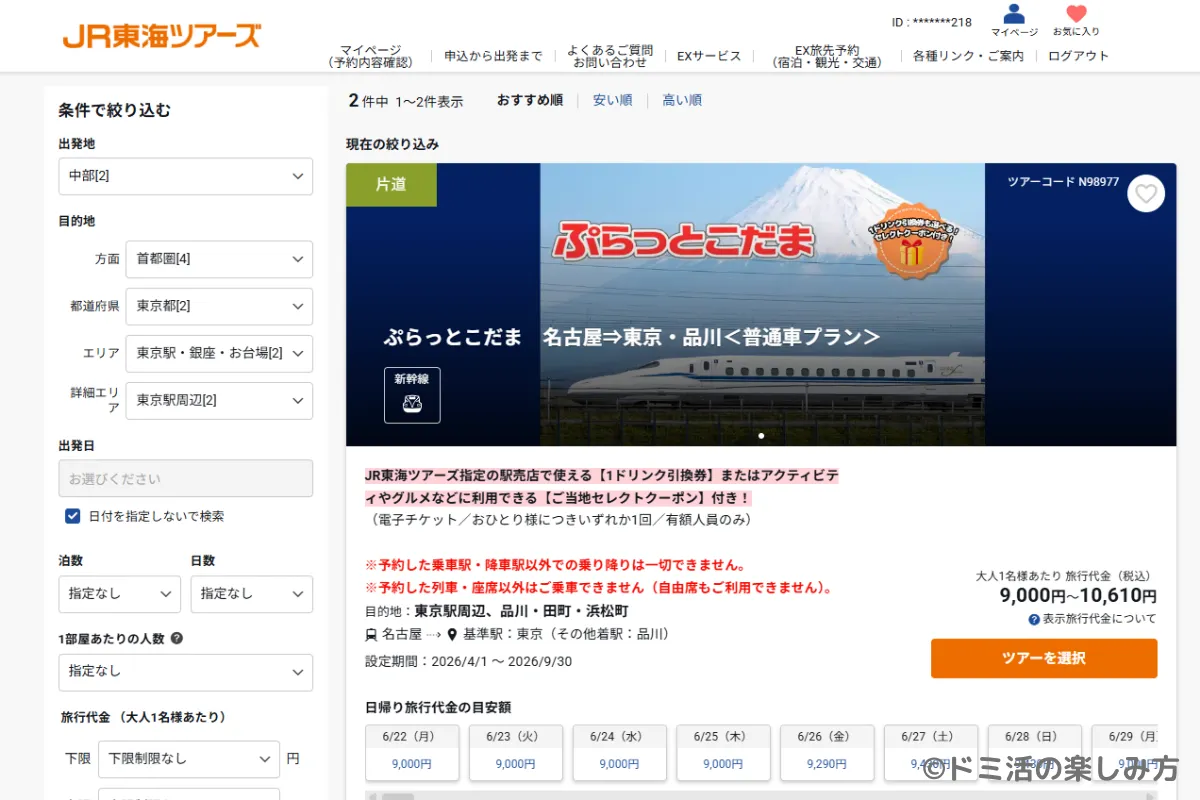The image size is (1200, 800).
Task: Open the 下限制限なし price dropdown
Action: [189, 759]
